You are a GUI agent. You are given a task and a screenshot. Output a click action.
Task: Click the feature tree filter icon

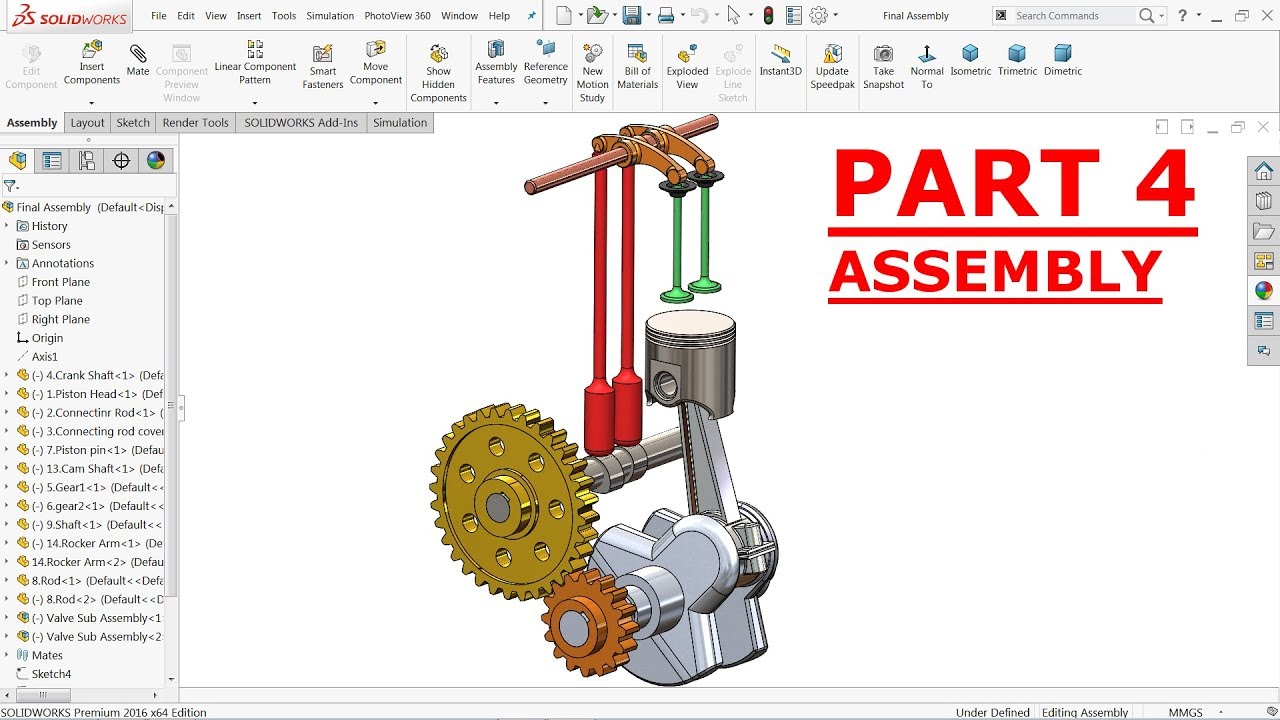coord(11,186)
